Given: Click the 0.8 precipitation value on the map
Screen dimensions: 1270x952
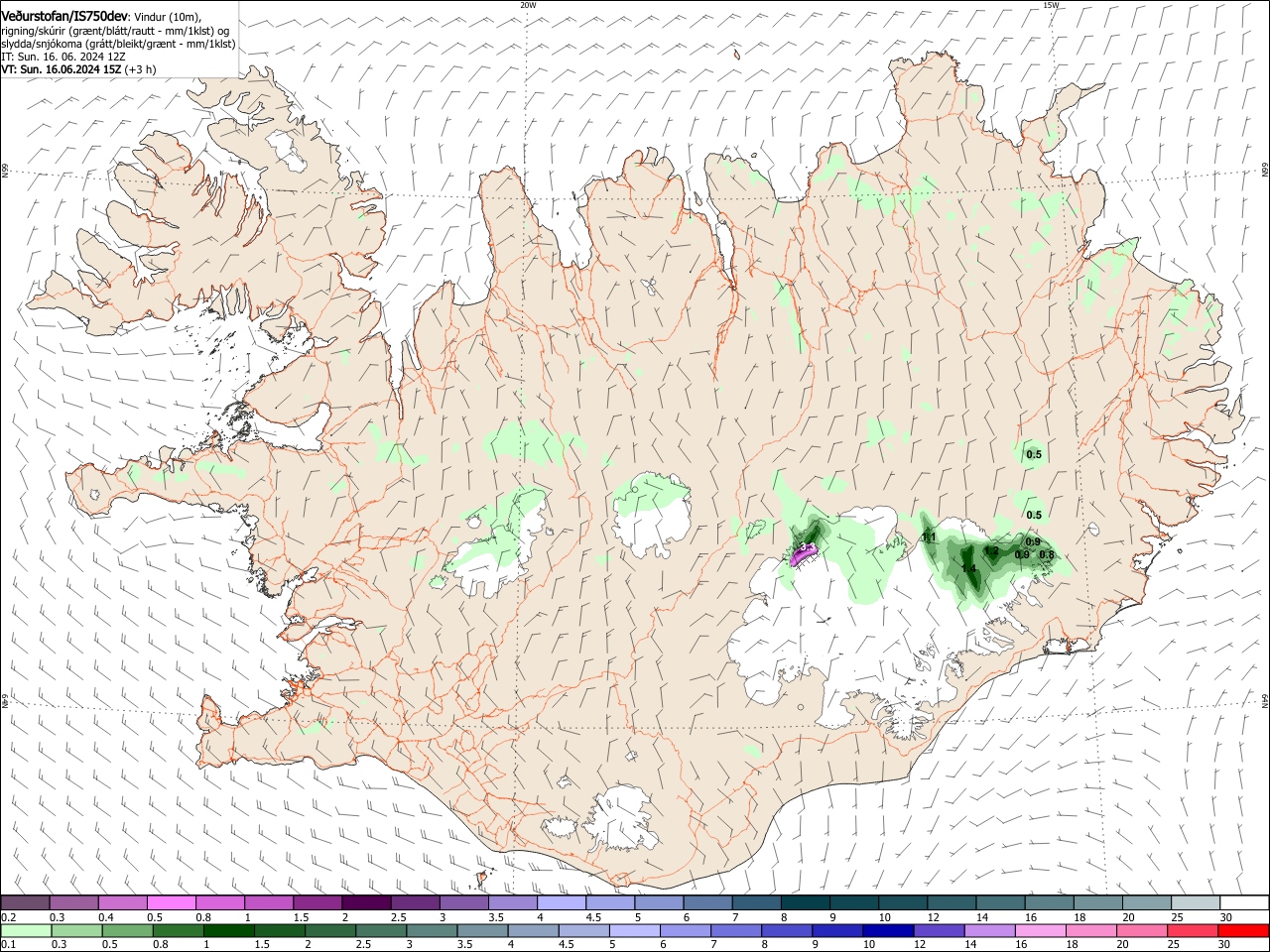Looking at the screenshot, I should click(1046, 554).
